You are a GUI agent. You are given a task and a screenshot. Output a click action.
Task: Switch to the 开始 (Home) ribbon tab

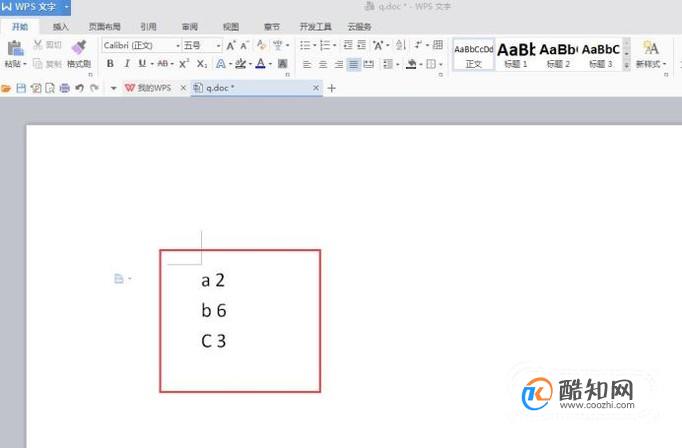(20, 27)
